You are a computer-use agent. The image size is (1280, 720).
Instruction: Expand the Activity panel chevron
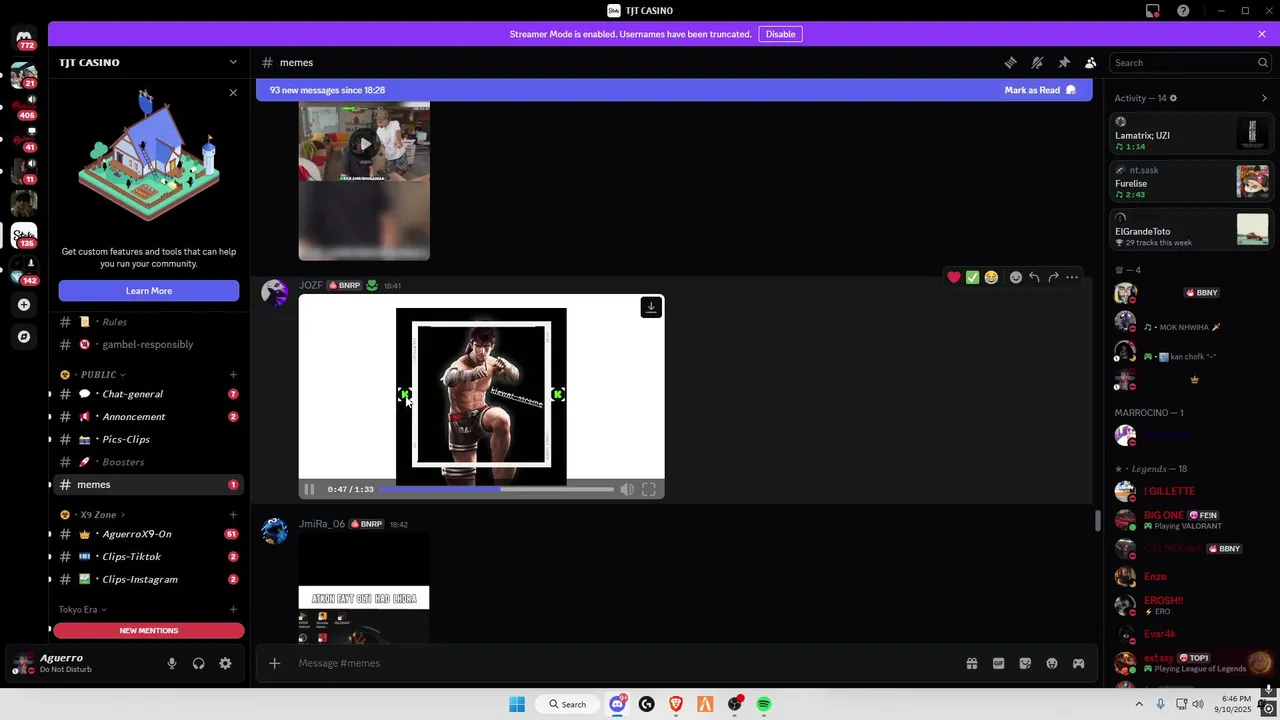pos(1264,98)
